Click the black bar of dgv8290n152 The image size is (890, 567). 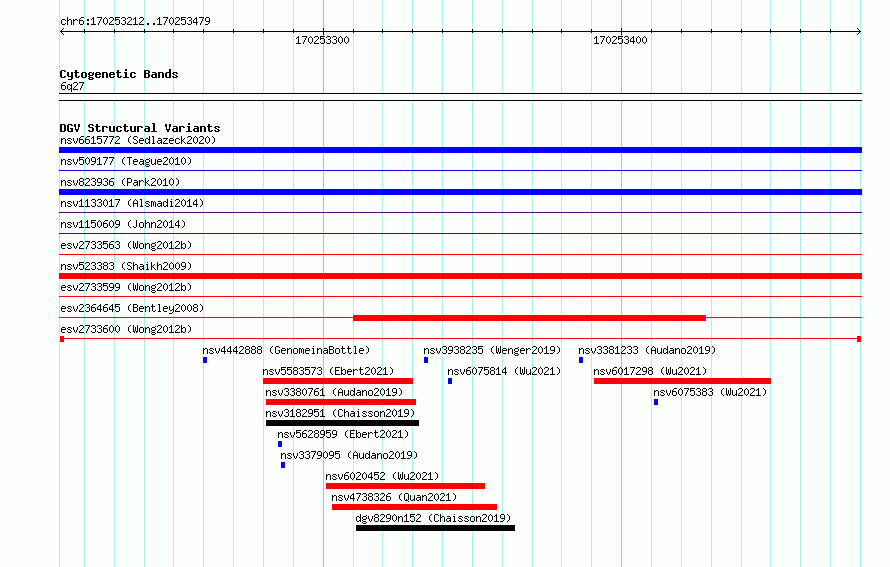[x=435, y=528]
